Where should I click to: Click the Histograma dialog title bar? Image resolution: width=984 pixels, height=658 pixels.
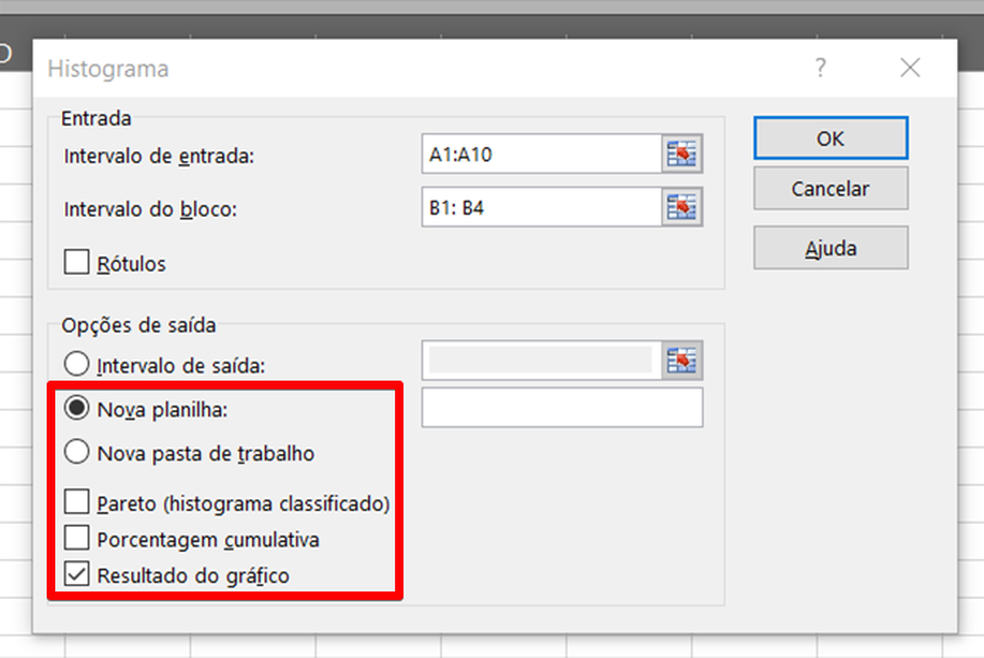click(400, 68)
